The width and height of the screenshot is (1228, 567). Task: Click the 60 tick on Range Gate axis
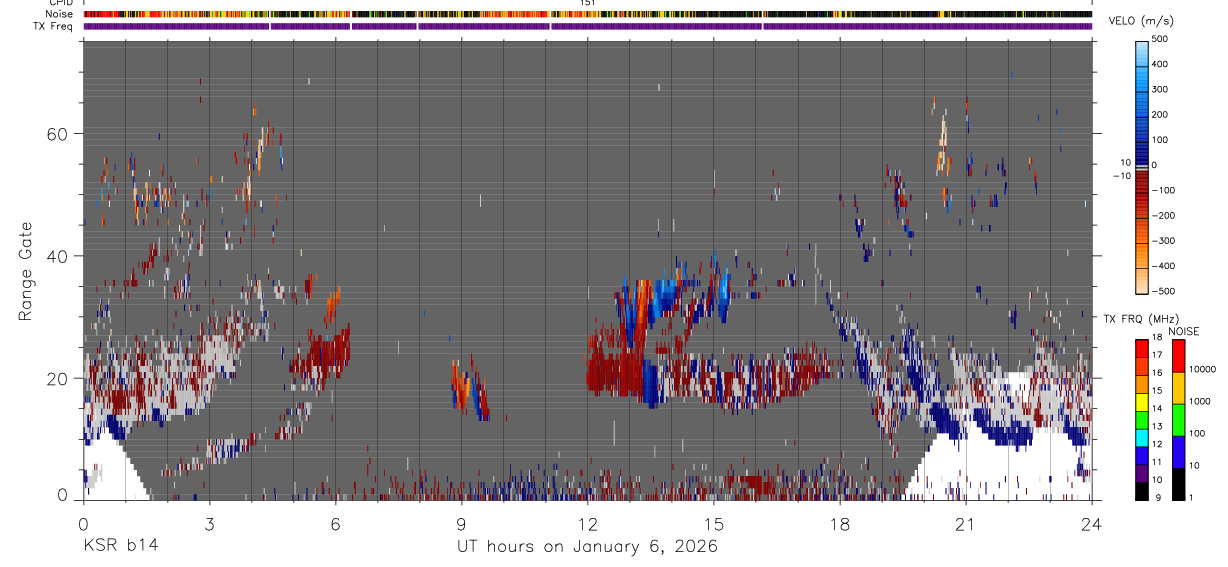pos(57,133)
